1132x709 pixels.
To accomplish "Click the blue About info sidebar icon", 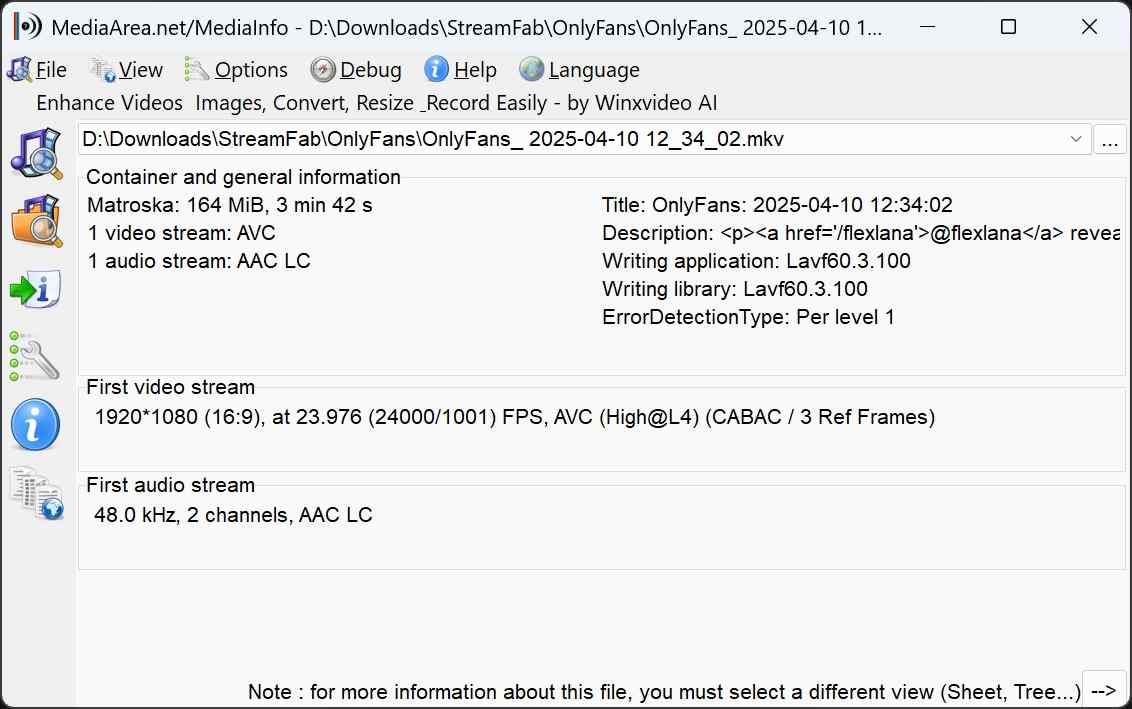I will pos(36,426).
